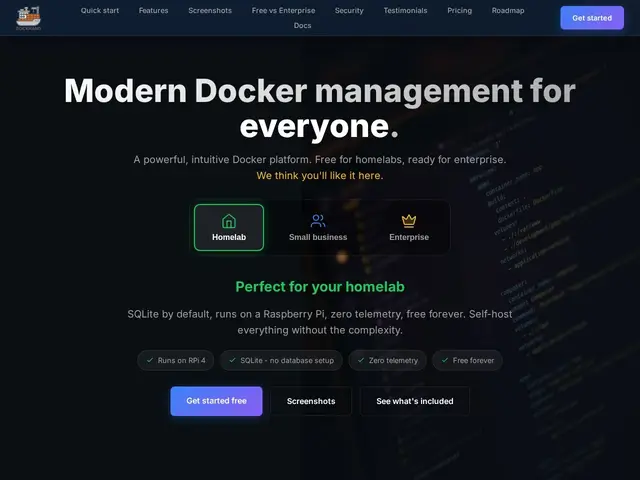The width and height of the screenshot is (640, 480).
Task: Jump to the Security section
Action: pyautogui.click(x=349, y=11)
